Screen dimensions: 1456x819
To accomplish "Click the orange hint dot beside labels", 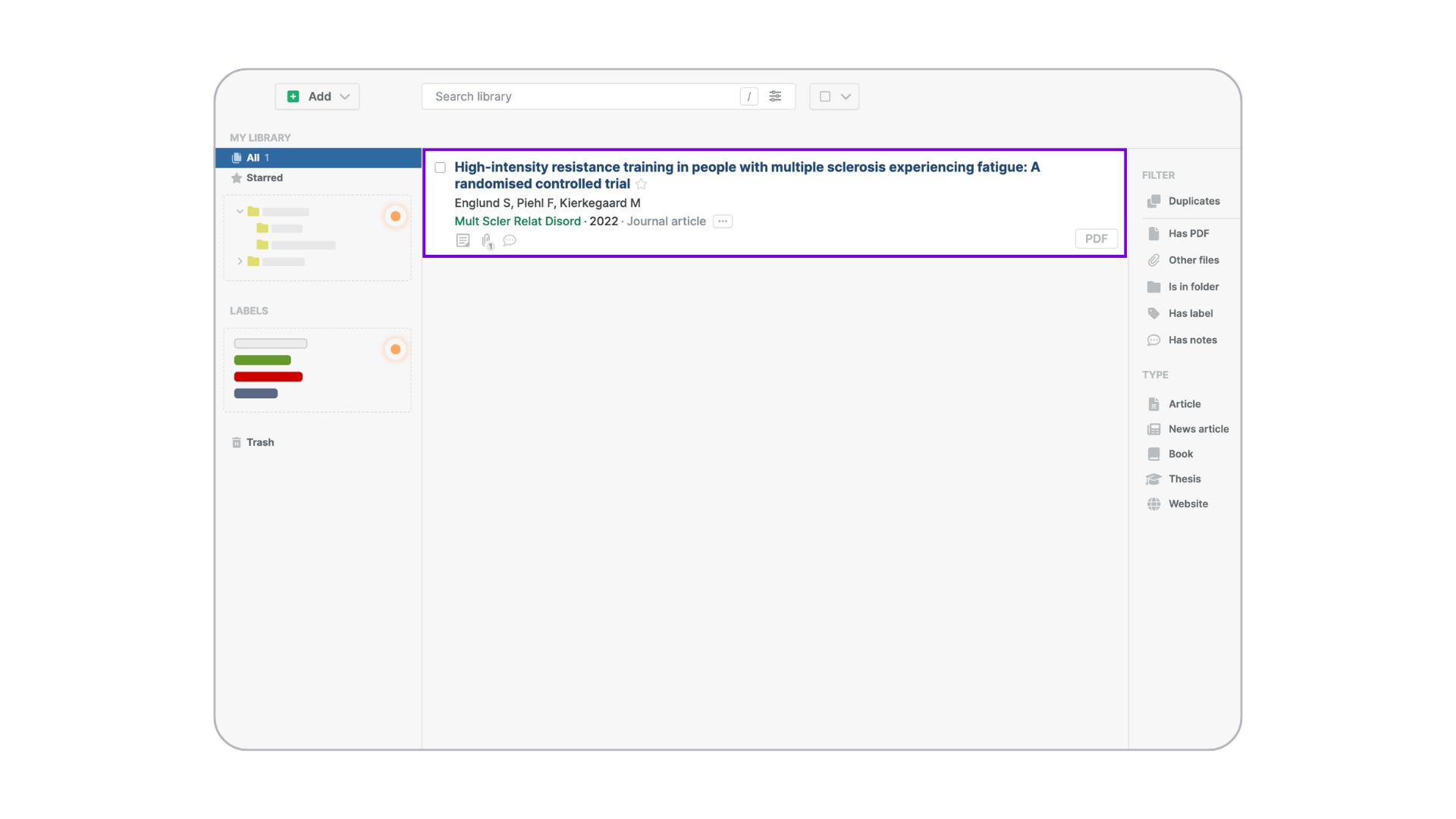I will click(x=395, y=349).
